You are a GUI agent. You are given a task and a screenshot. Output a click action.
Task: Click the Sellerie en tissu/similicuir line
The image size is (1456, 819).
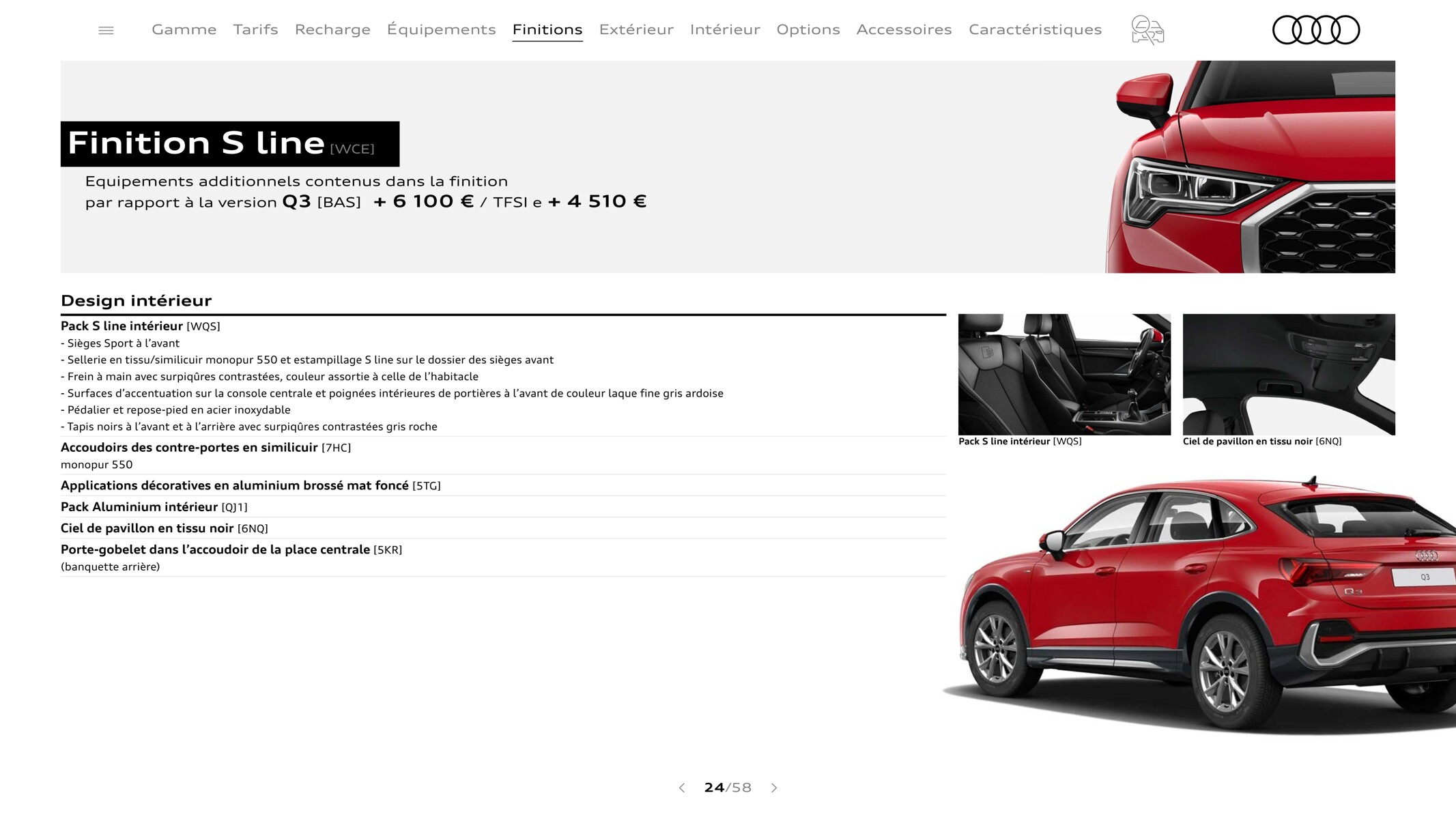(307, 360)
